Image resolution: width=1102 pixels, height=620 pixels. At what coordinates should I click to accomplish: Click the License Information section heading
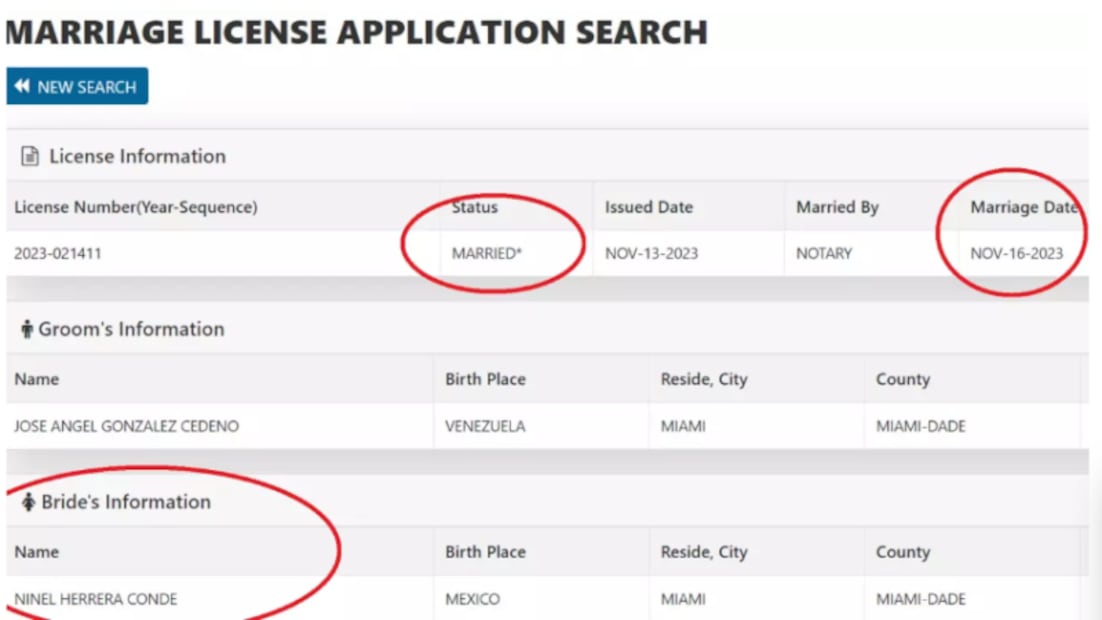[137, 157]
